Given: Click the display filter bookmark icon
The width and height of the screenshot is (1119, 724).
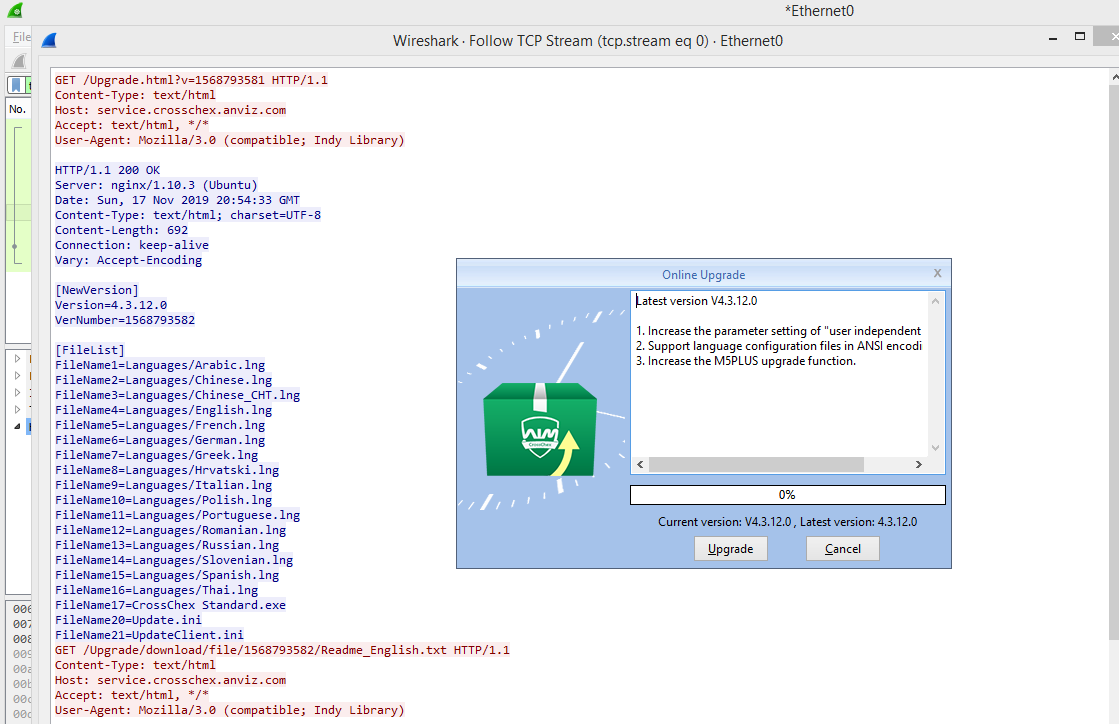Looking at the screenshot, I should [x=16, y=85].
